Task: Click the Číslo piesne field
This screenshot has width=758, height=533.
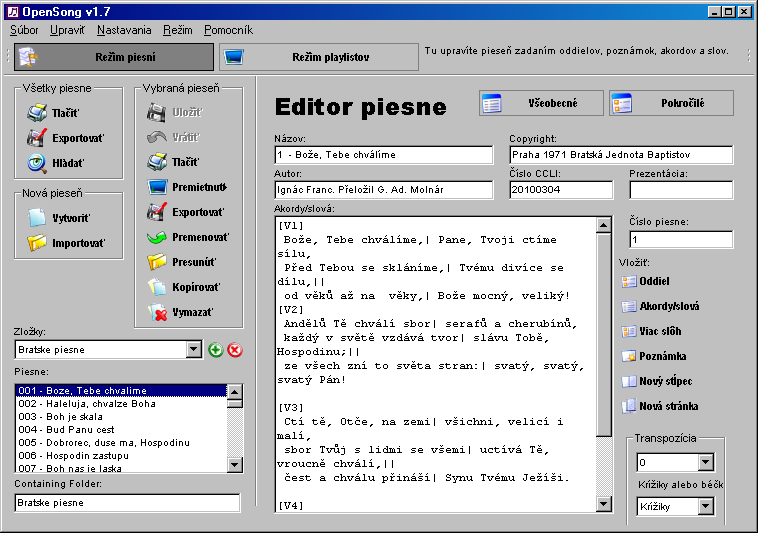Action: 681,240
